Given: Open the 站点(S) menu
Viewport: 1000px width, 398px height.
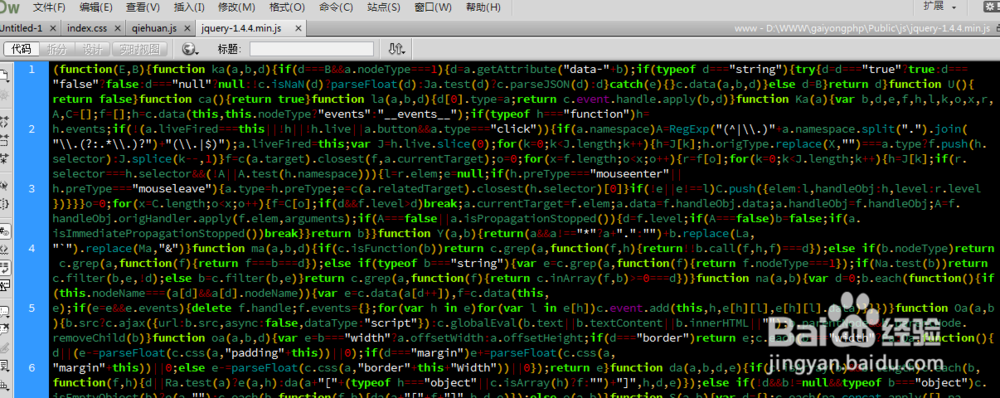Looking at the screenshot, I should 384,8.
